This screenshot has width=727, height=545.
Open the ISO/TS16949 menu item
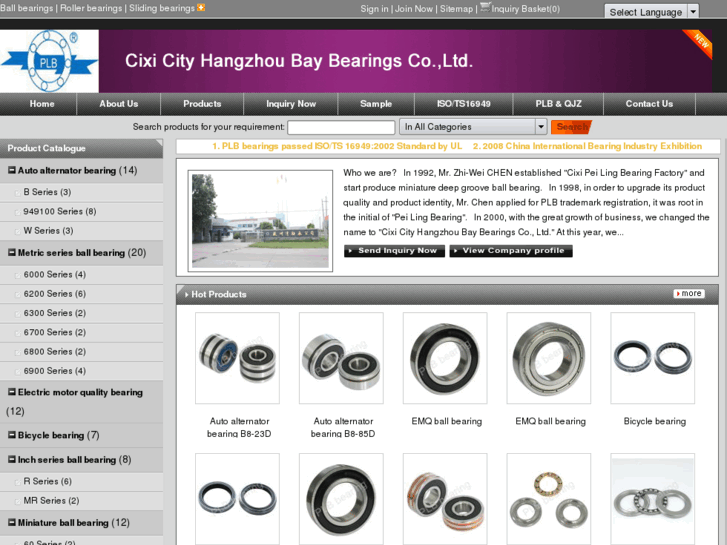464,104
